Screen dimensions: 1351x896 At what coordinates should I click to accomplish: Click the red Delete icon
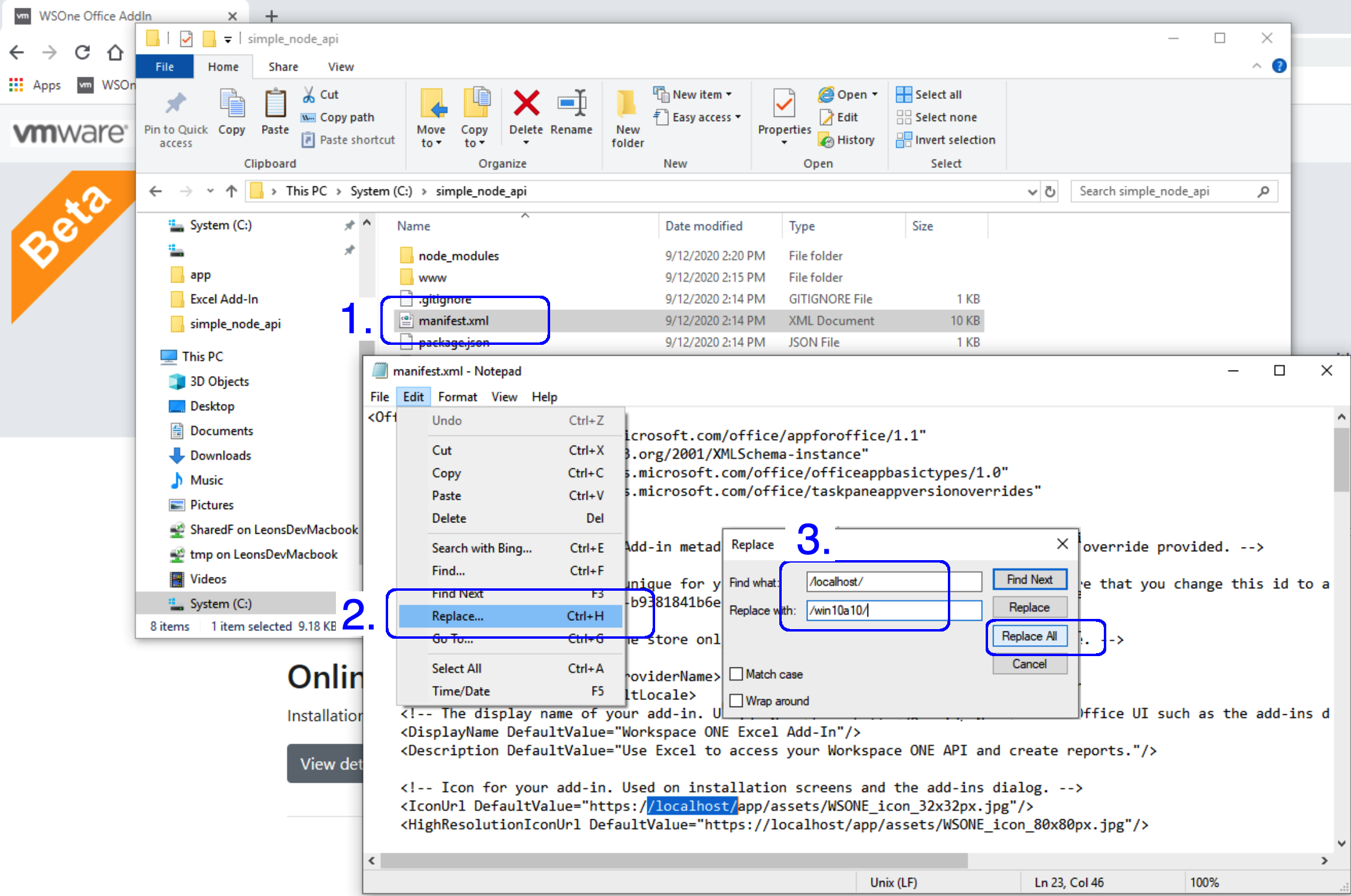point(526,103)
